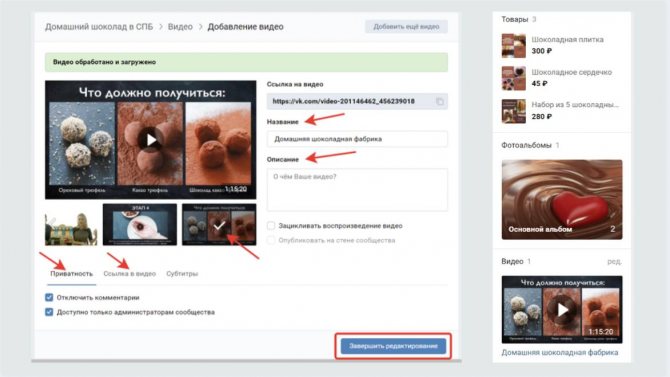Click the Видео обработано и загружено notice
670x377 pixels.
click(x=246, y=62)
